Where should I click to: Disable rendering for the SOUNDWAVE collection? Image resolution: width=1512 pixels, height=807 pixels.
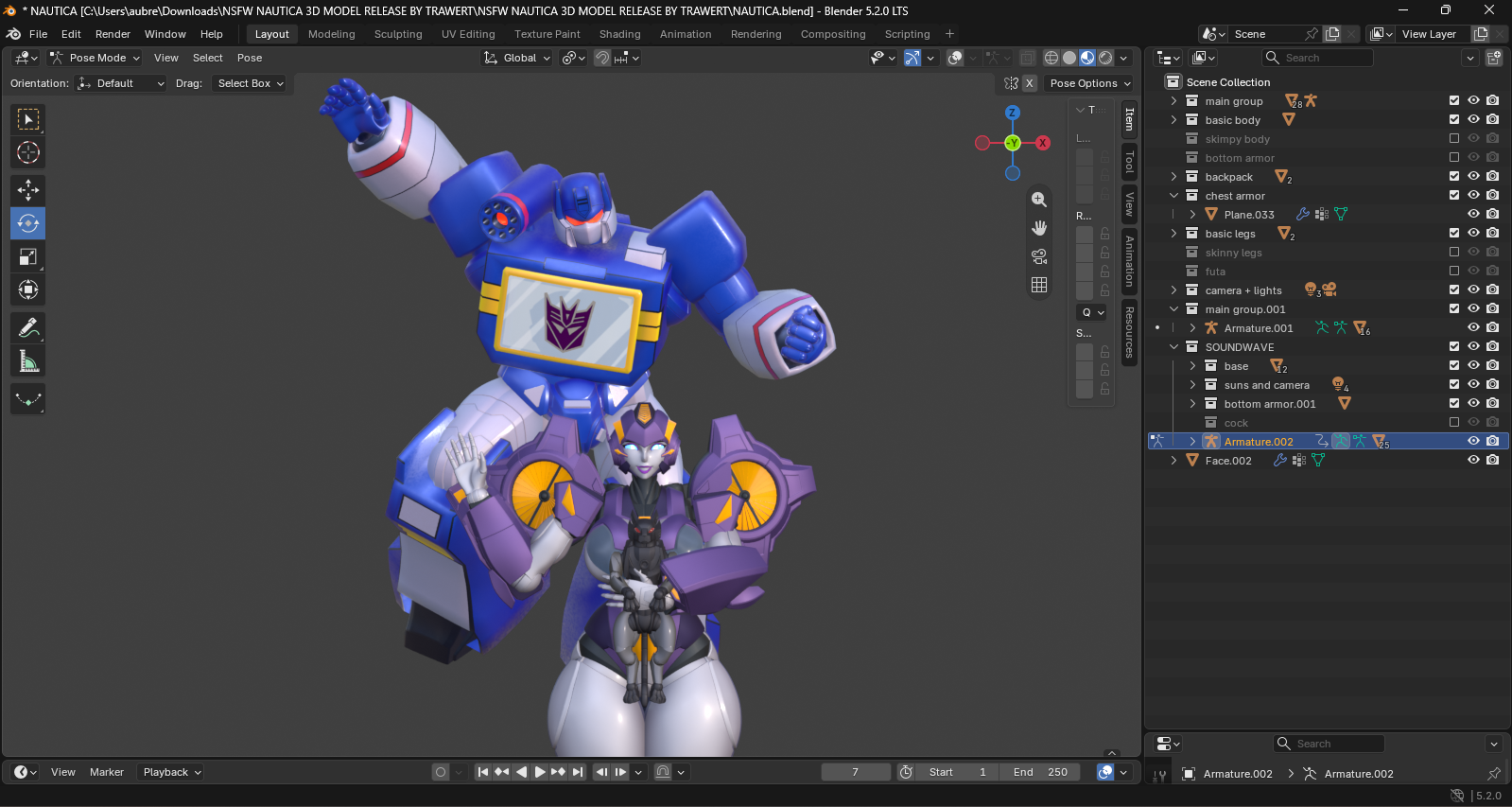(1492, 347)
